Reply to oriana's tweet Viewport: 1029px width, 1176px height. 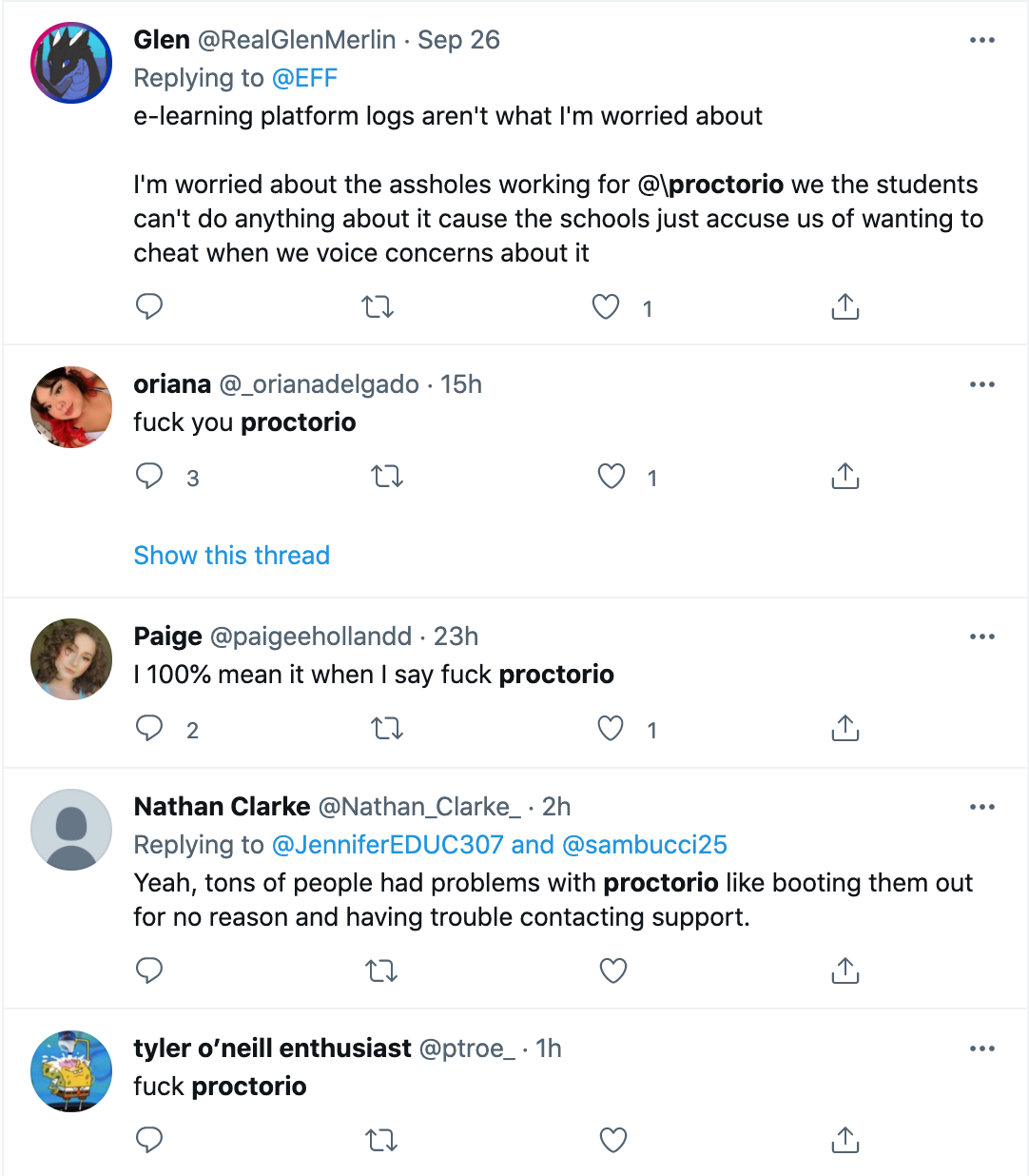(149, 476)
